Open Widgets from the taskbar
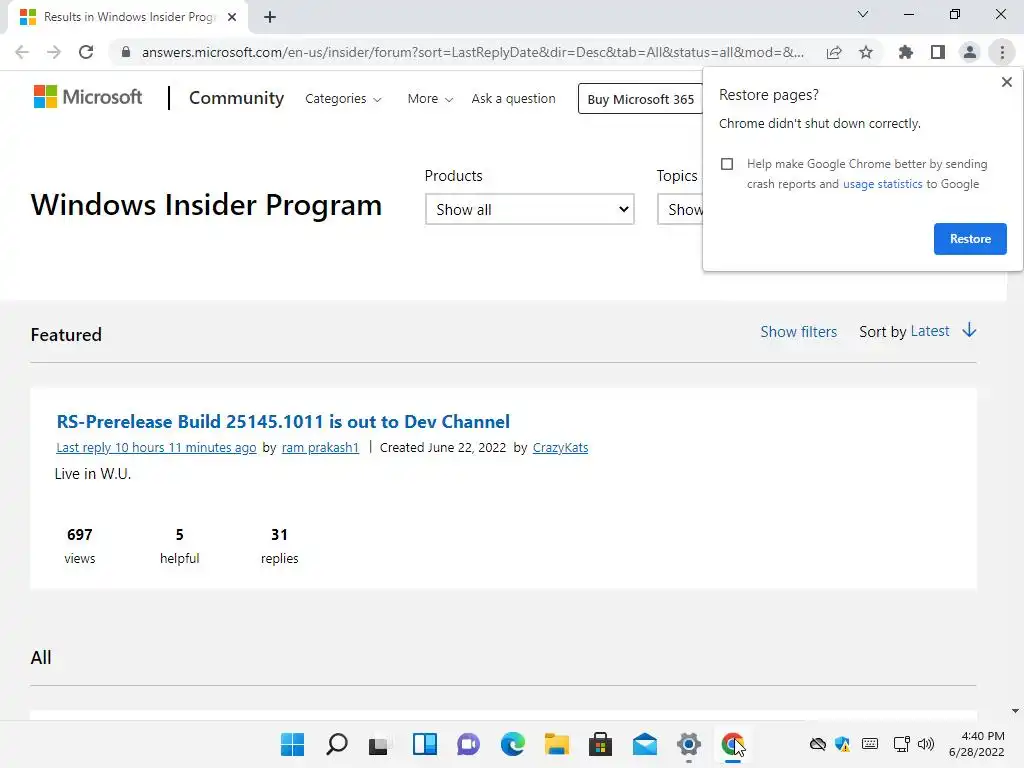 [x=424, y=744]
